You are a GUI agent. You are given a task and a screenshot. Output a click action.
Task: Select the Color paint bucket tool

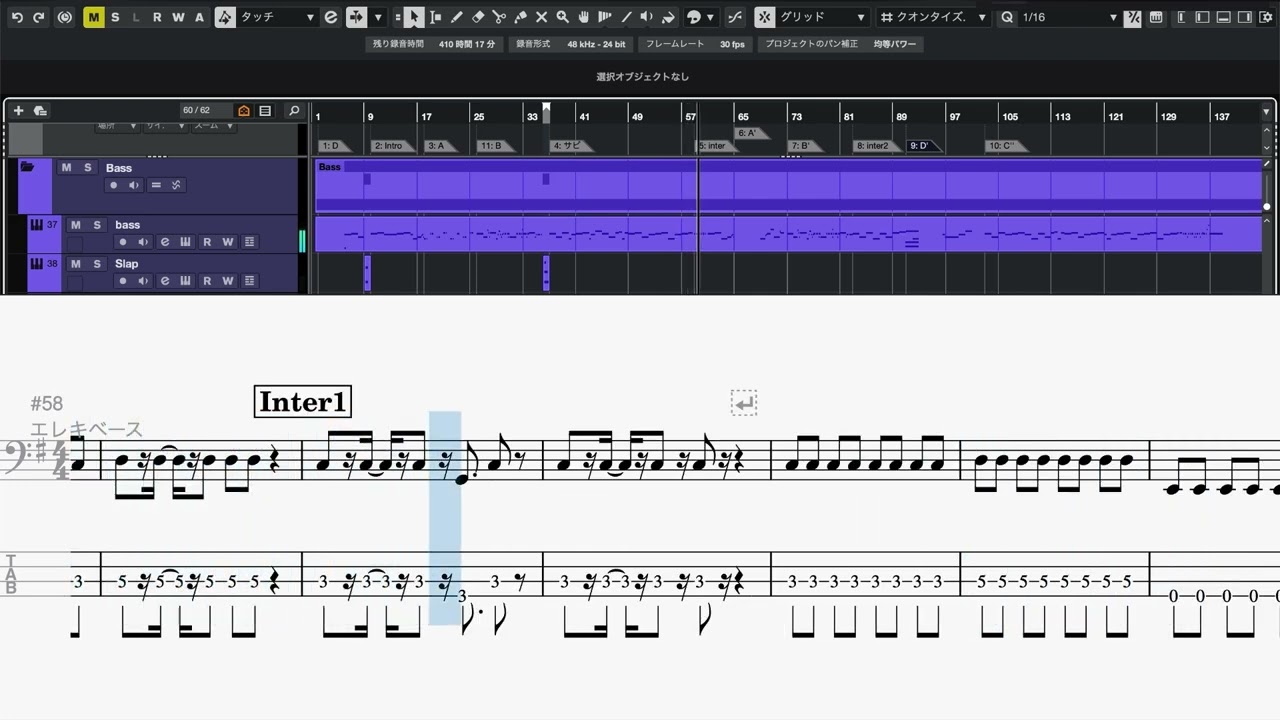click(x=668, y=17)
